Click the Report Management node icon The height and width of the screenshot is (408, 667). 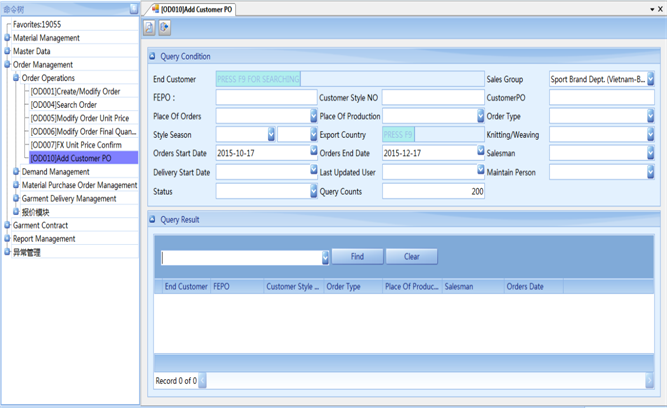coord(7,239)
